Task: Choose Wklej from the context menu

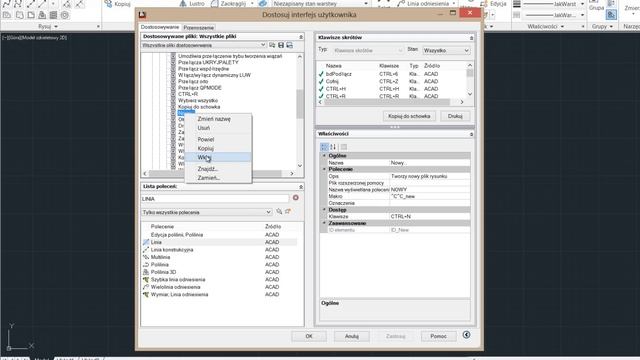Action: 218,157
